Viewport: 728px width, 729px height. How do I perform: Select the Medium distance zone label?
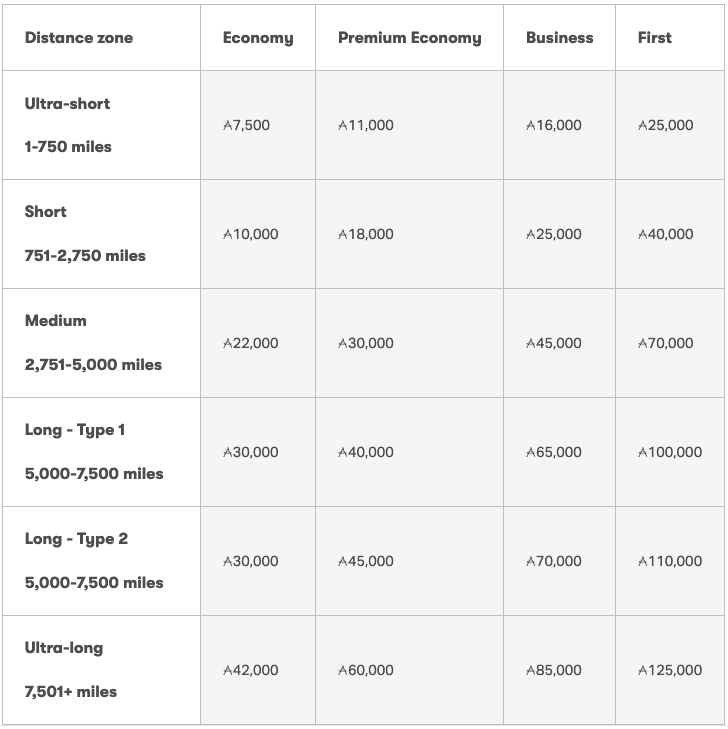(x=56, y=321)
